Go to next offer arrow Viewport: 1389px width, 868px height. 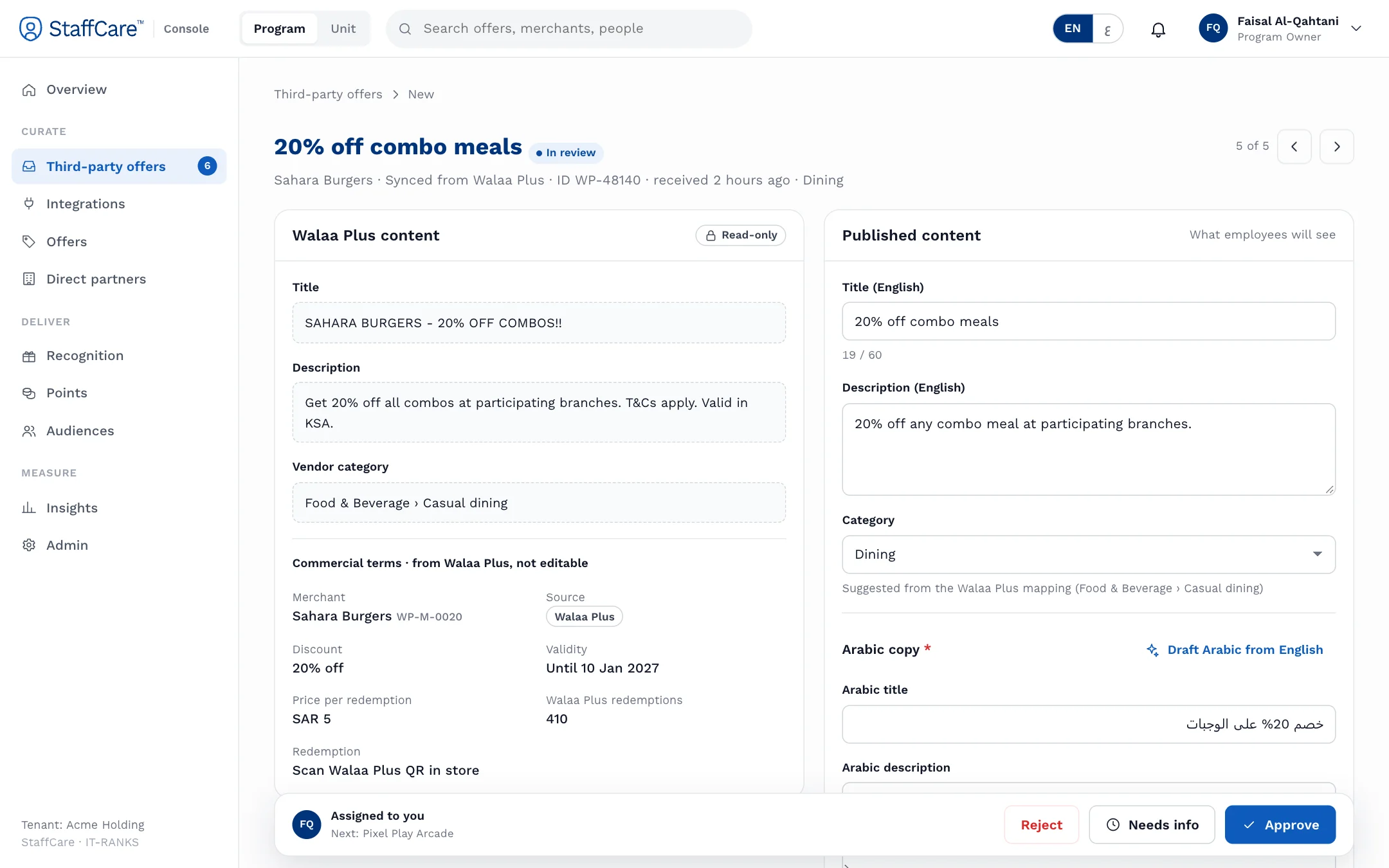(1336, 147)
